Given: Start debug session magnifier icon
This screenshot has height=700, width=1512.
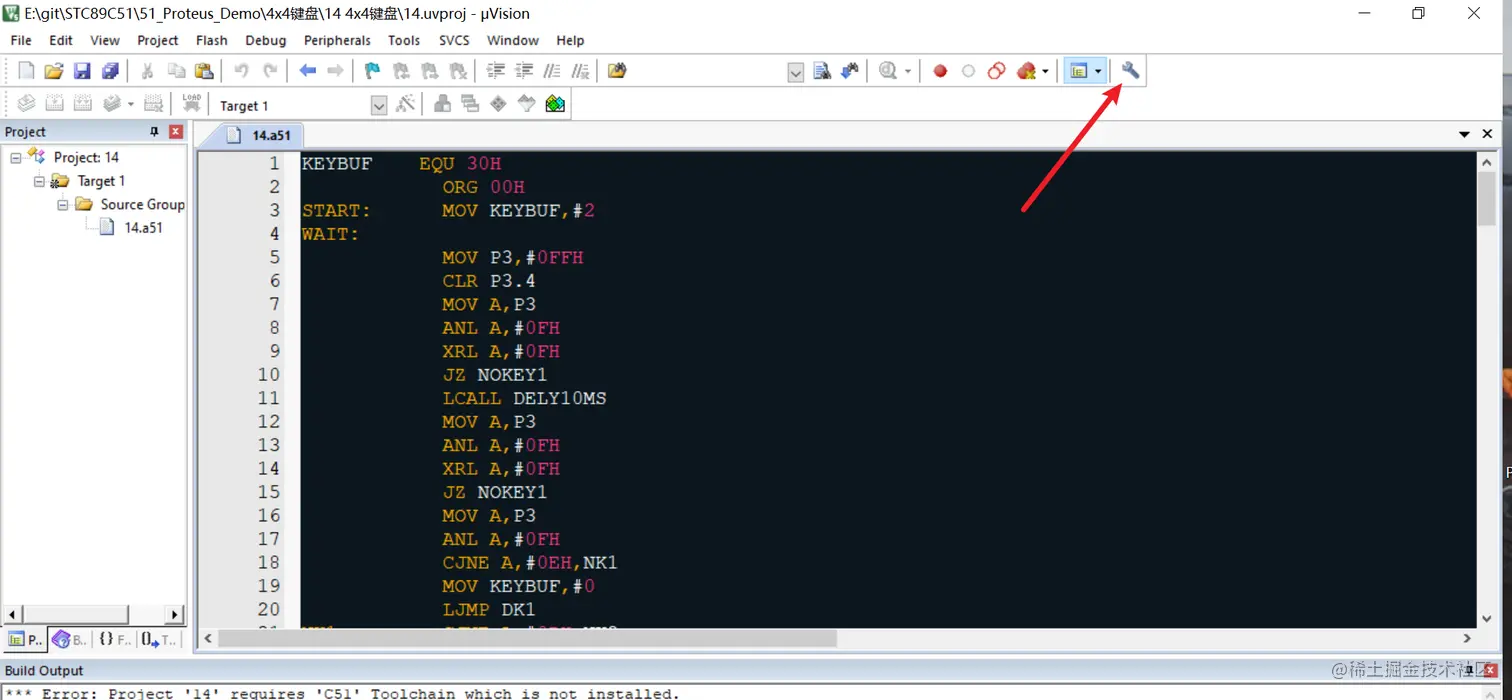Looking at the screenshot, I should pyautogui.click(x=887, y=71).
